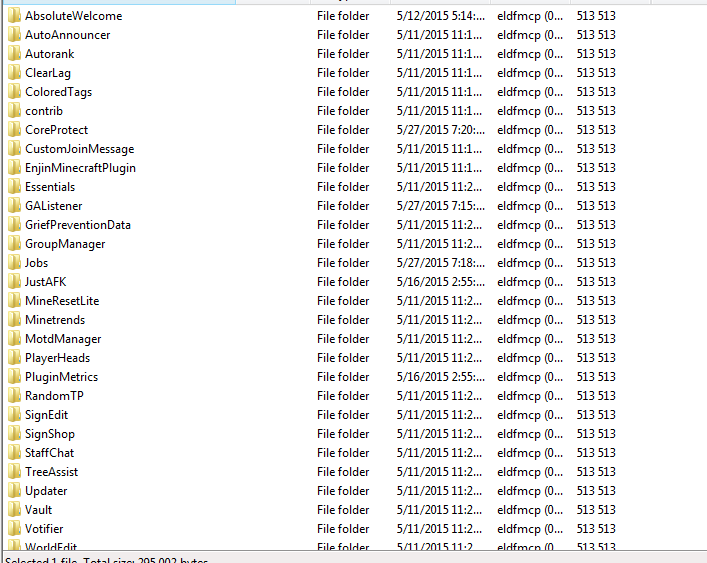The height and width of the screenshot is (563, 707).
Task: Click the PlayerHeads folder icon
Action: click(x=14, y=357)
